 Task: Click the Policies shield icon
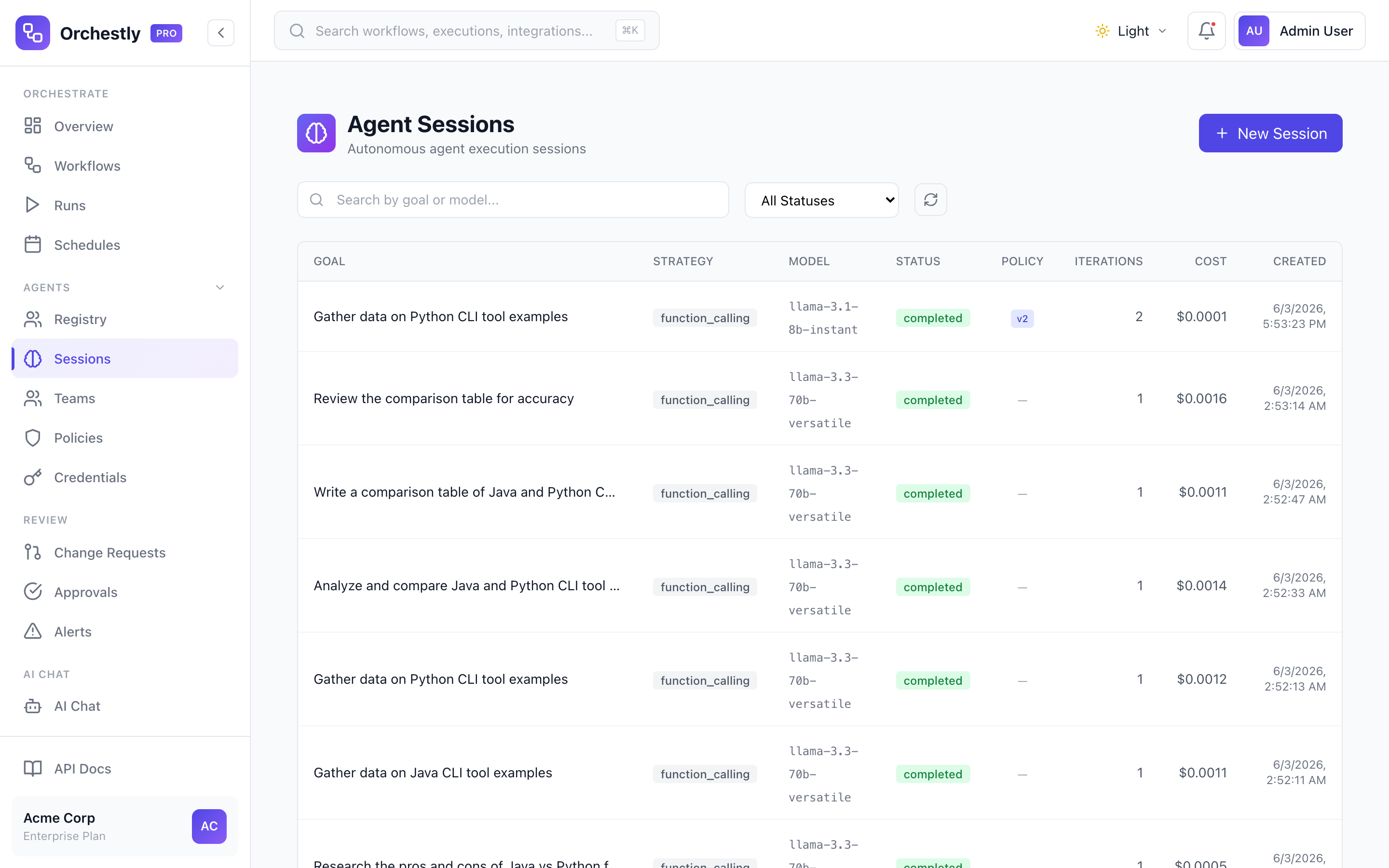(x=33, y=438)
